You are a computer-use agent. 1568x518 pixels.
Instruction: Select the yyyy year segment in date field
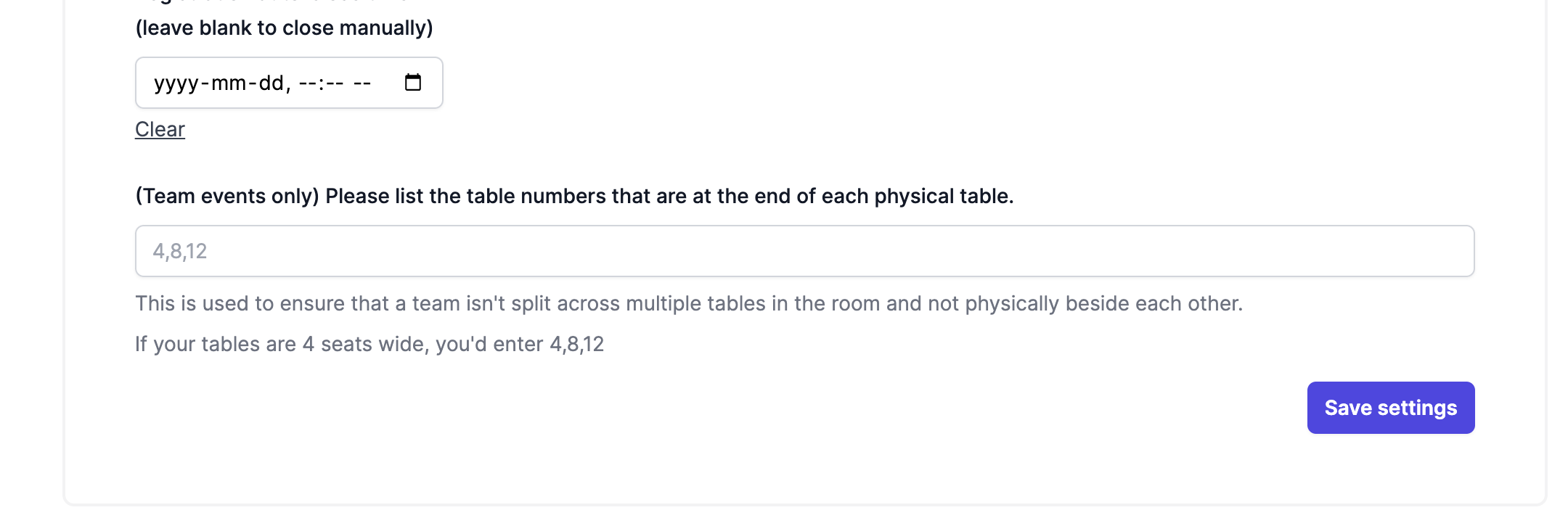tap(176, 83)
